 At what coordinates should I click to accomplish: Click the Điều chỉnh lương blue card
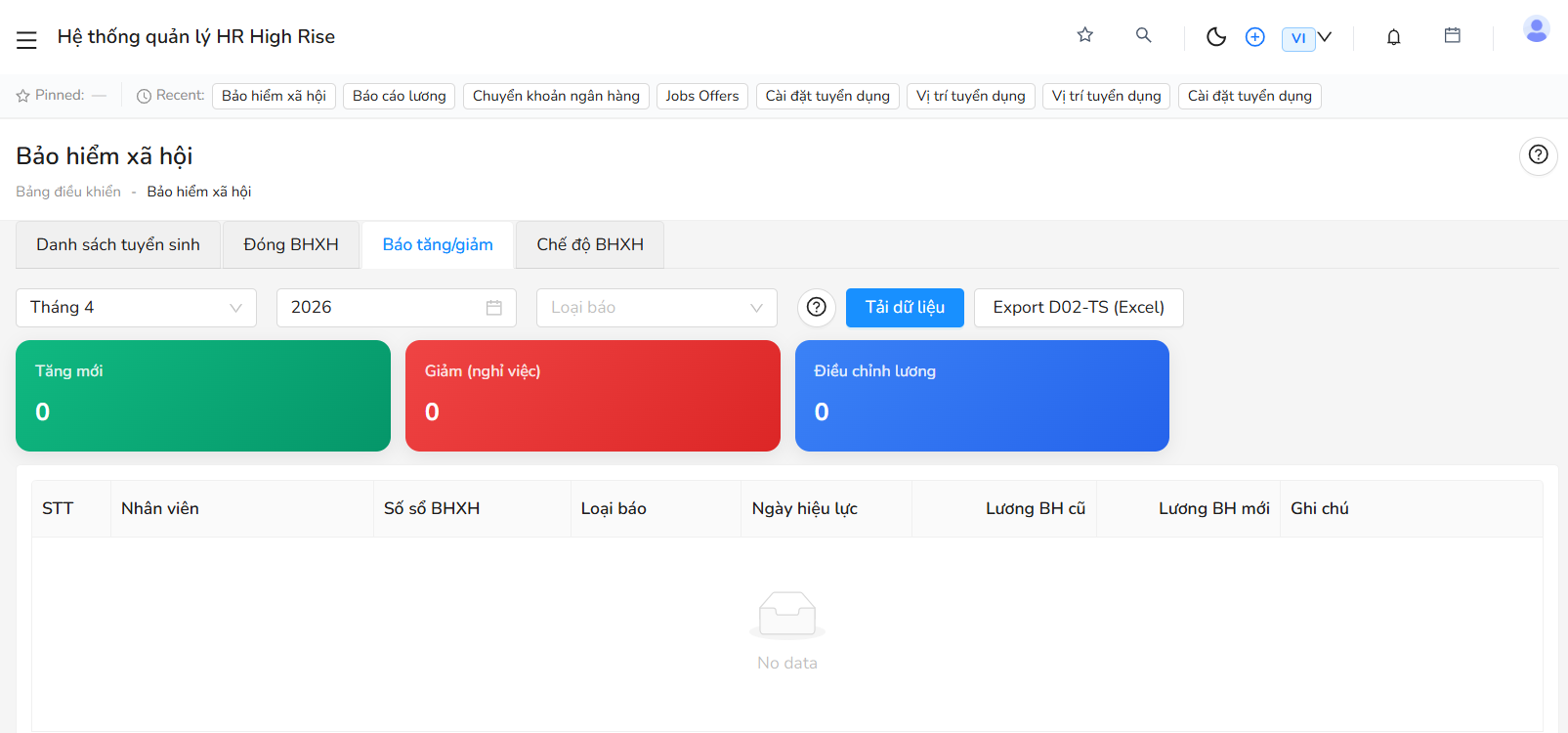point(982,396)
